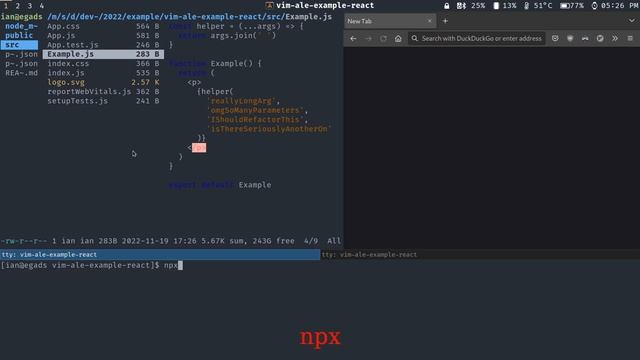Screen dimensions: 640x360
Task: Click the 2.57 K size of logo.svg
Action: point(145,82)
